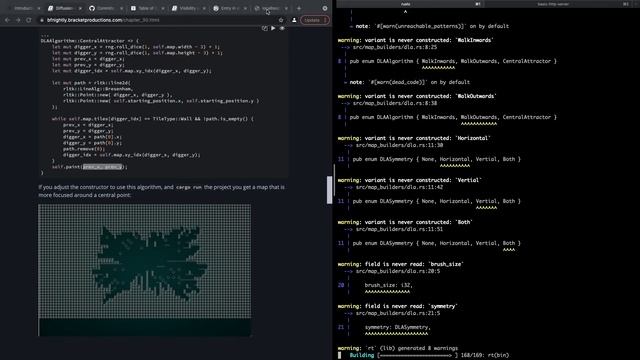Click terminal path src/map_builders/dla.rs:11:42
This screenshot has height=360, width=640.
pos(399,187)
